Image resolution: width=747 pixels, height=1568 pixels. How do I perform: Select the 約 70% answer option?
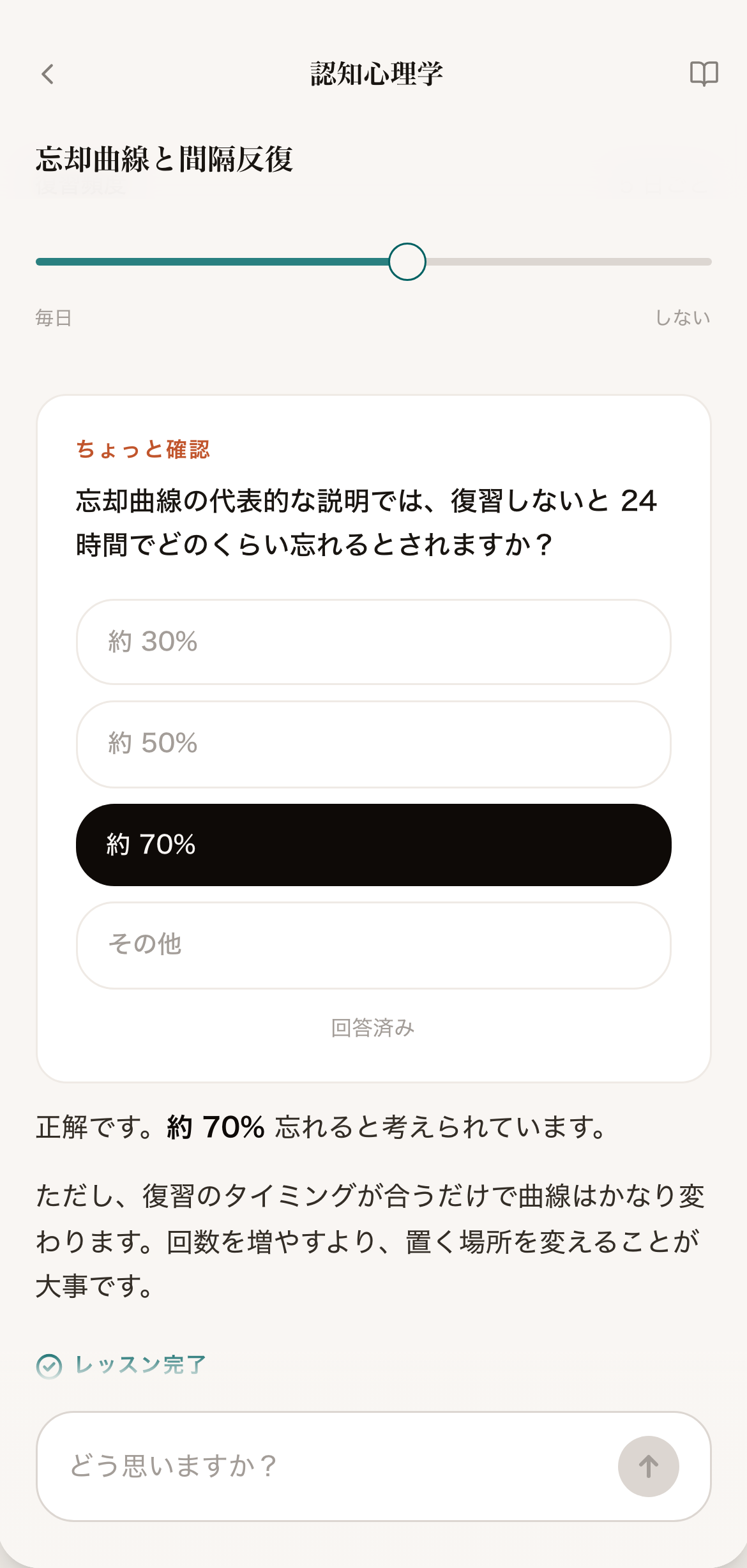(373, 845)
